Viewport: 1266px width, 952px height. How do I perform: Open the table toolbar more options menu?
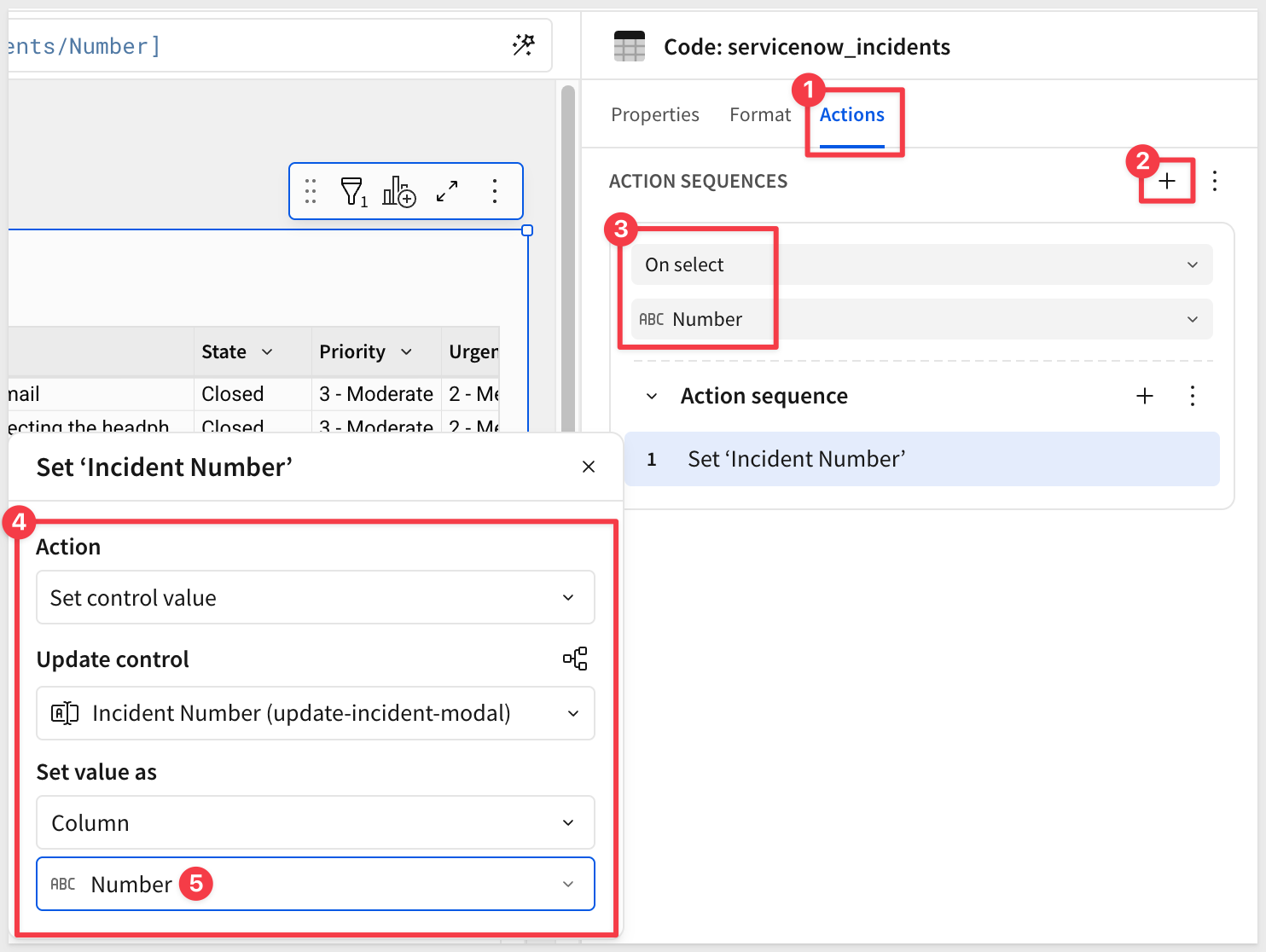pyautogui.click(x=495, y=191)
